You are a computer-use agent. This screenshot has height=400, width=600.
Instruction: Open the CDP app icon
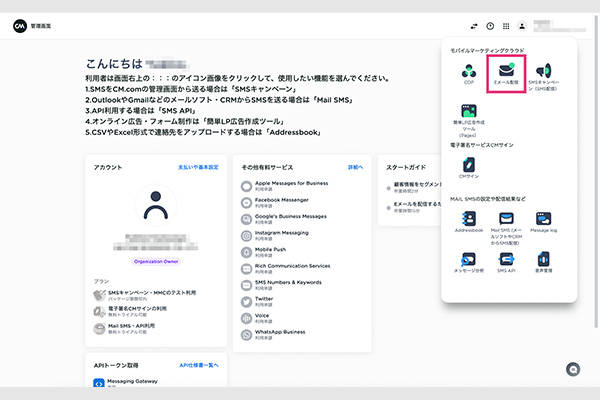(x=467, y=71)
